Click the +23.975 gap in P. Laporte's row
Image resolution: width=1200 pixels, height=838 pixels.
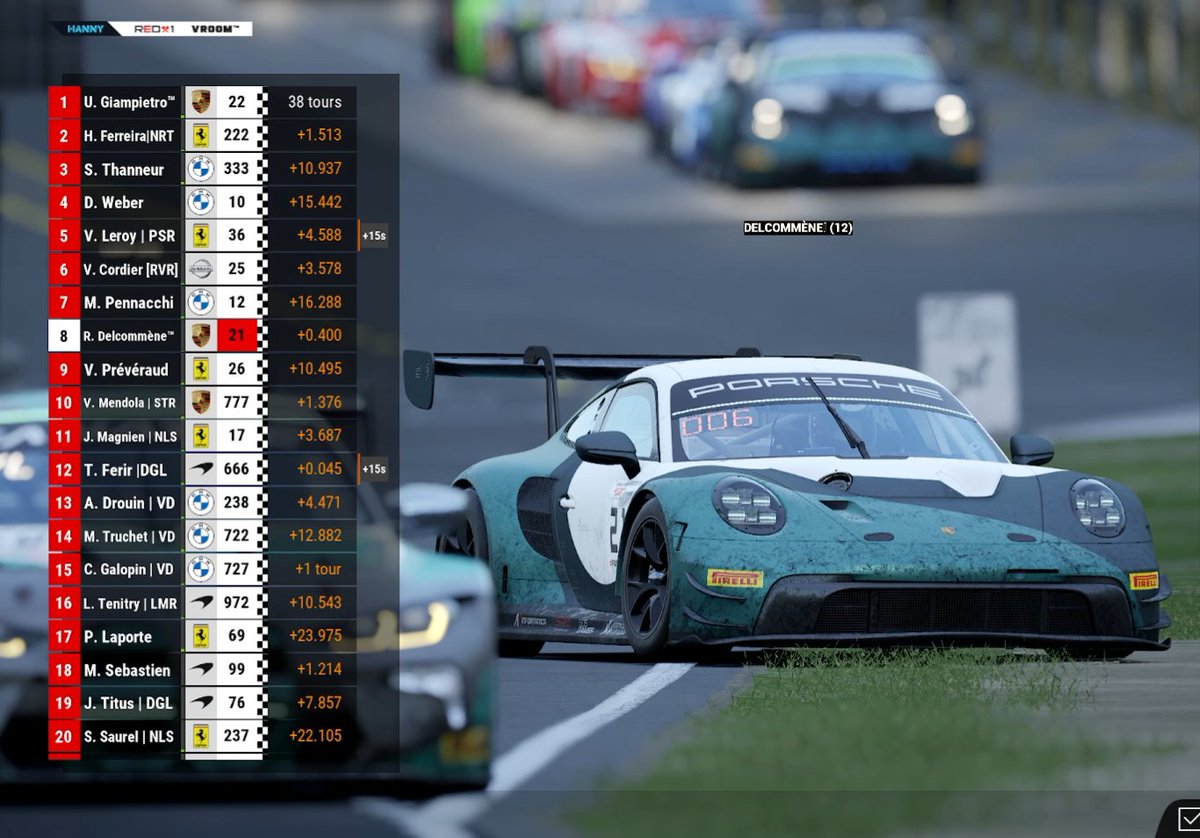pos(316,636)
